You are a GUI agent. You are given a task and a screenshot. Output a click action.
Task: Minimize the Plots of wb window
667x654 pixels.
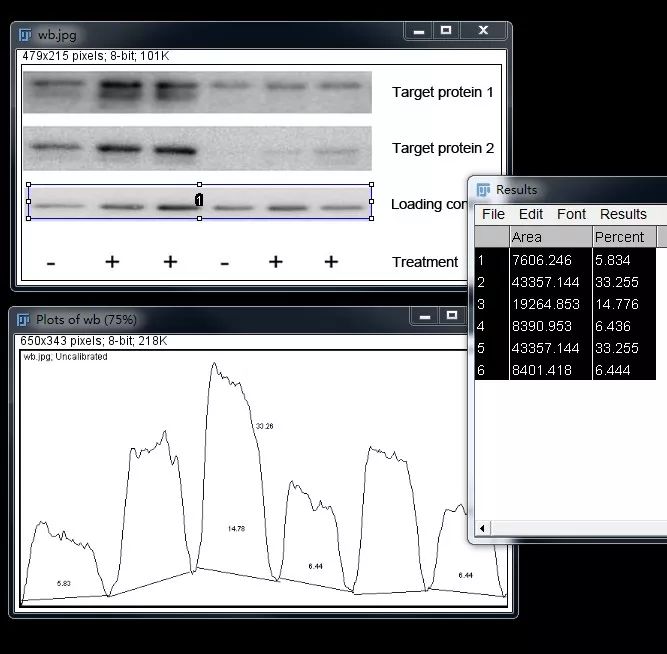click(425, 316)
